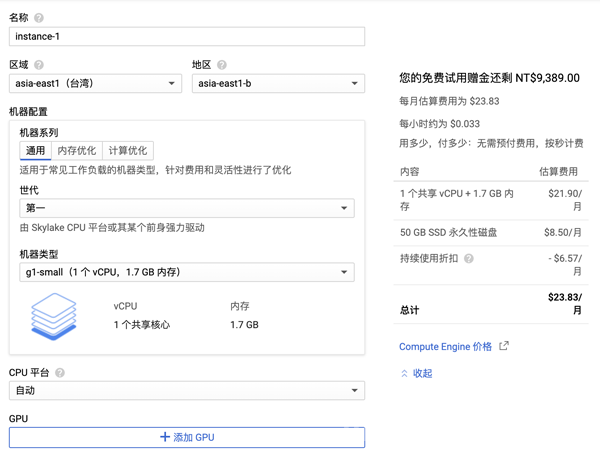Viewport: 600px width, 461px height.
Task: Click help icon next to 名称 label
Action: coord(39,18)
